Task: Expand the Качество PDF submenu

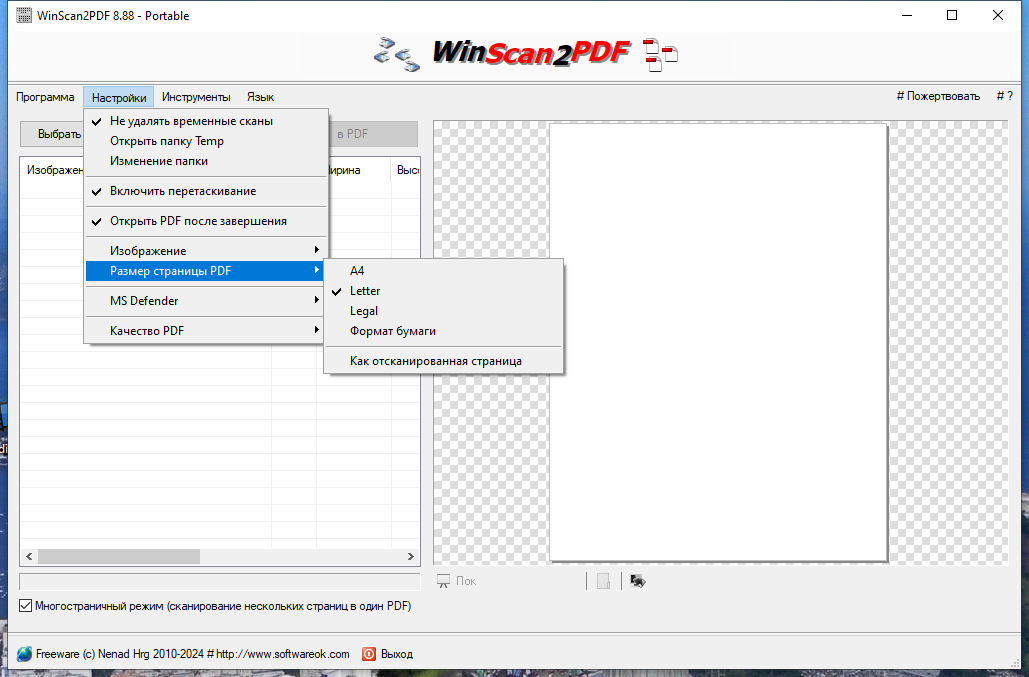Action: point(206,331)
